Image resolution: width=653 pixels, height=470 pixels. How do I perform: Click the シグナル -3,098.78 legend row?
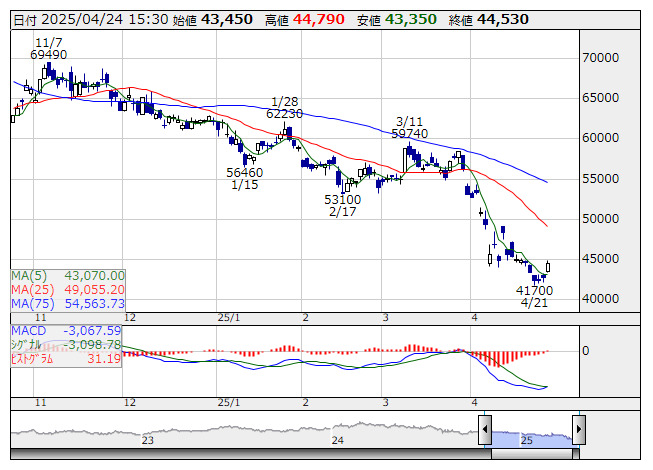pyautogui.click(x=66, y=345)
